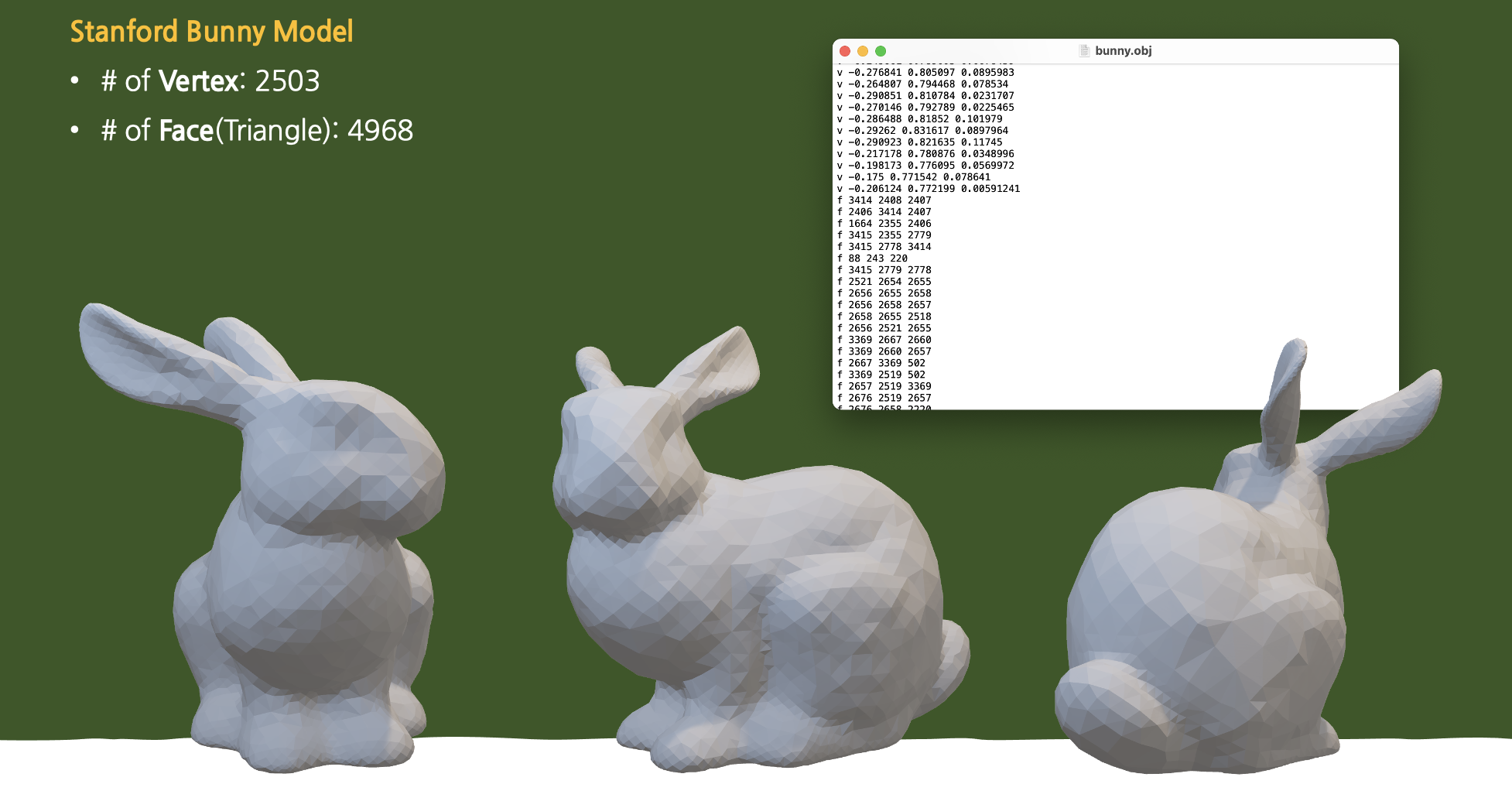Click line 'v -0.175 0.771542 0.078641'
This screenshot has height=808, width=1512.
point(914,177)
